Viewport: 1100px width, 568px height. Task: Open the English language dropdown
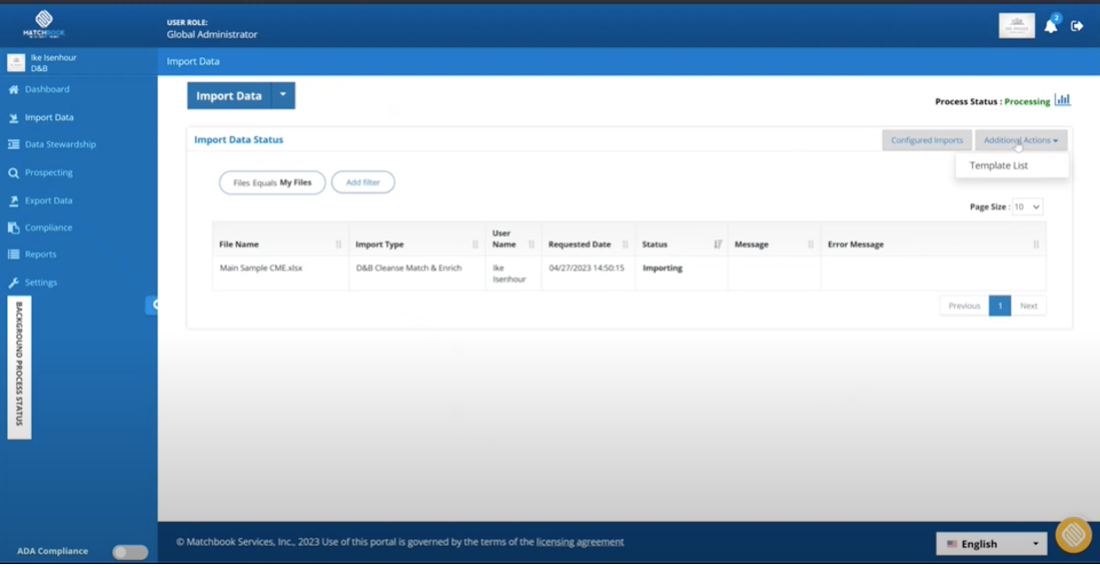(991, 544)
